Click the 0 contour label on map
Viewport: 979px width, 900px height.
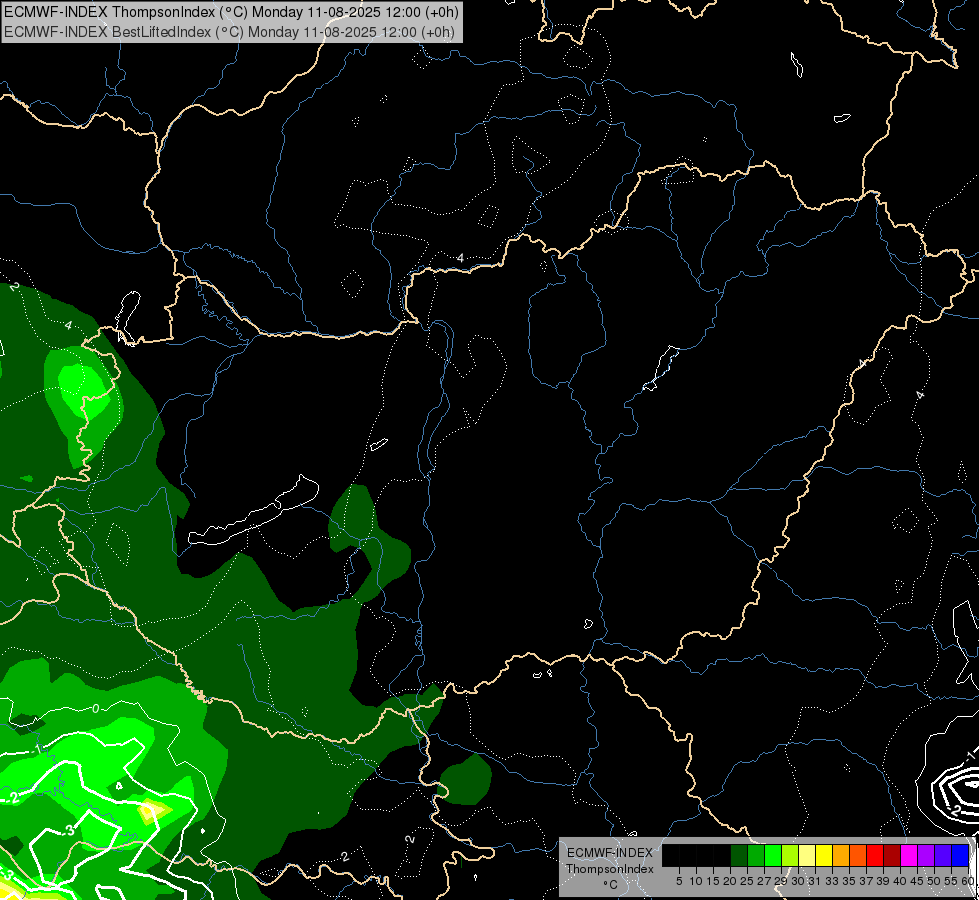(x=96, y=708)
